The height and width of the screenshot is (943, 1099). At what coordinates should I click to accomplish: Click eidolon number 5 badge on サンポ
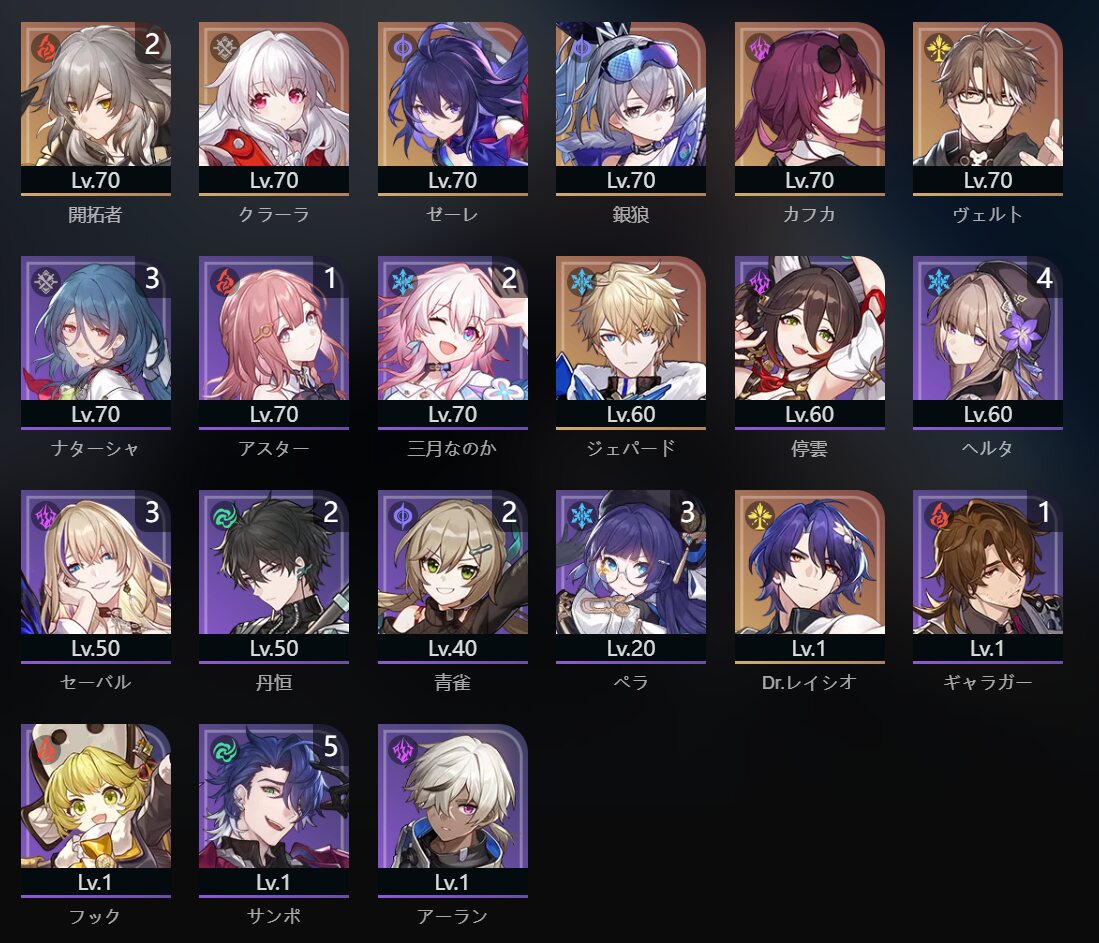[x=331, y=747]
